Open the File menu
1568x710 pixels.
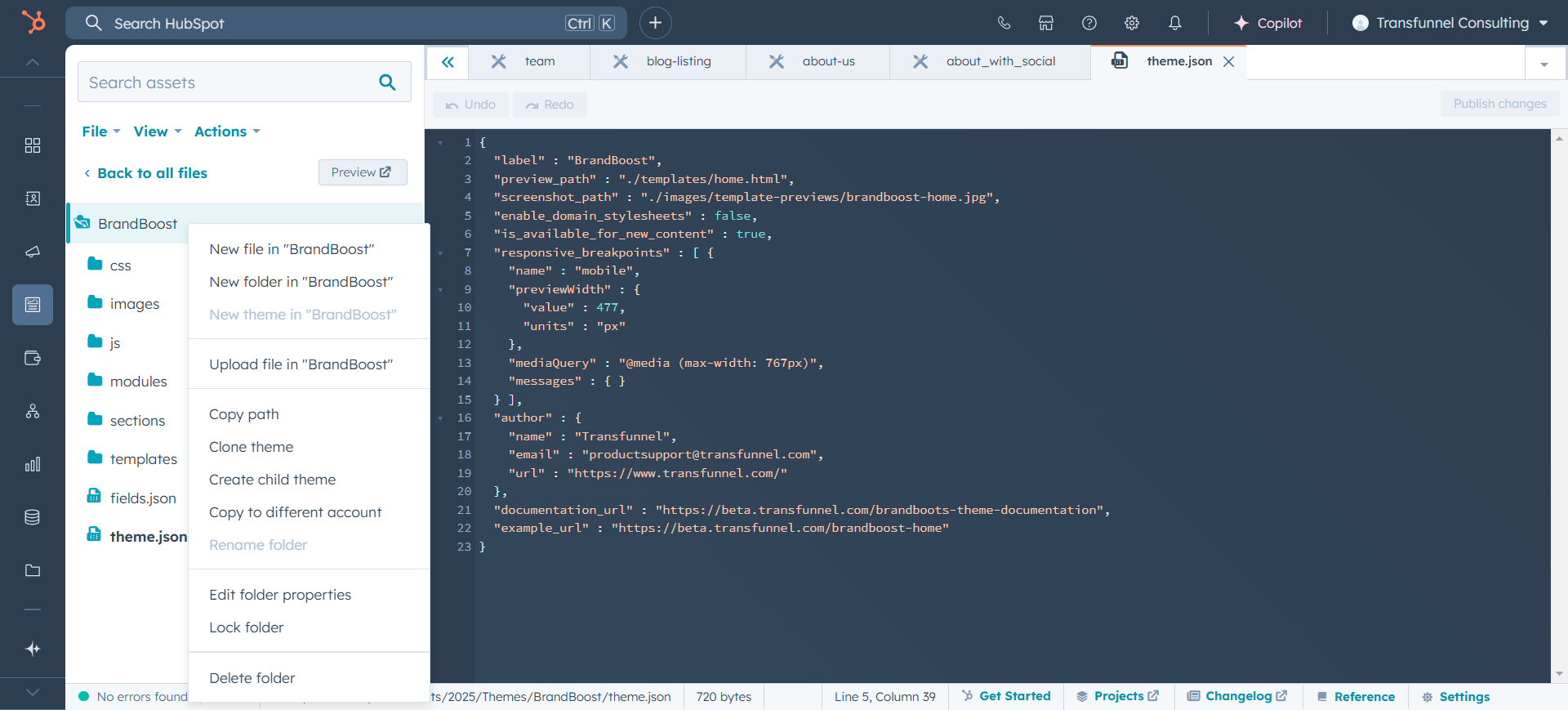pos(101,132)
